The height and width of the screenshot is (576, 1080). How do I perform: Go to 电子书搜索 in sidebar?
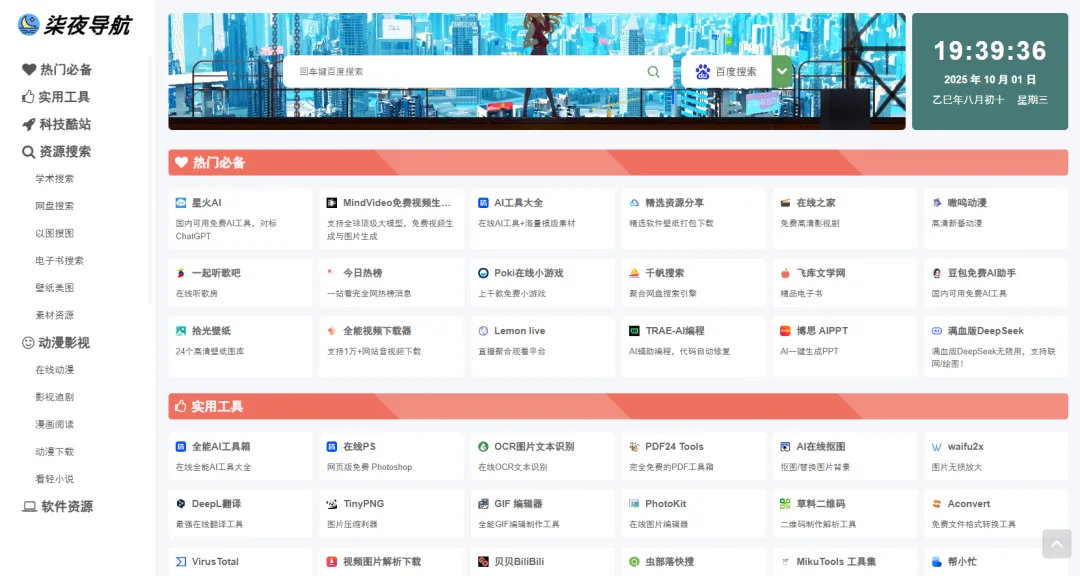tap(59, 260)
